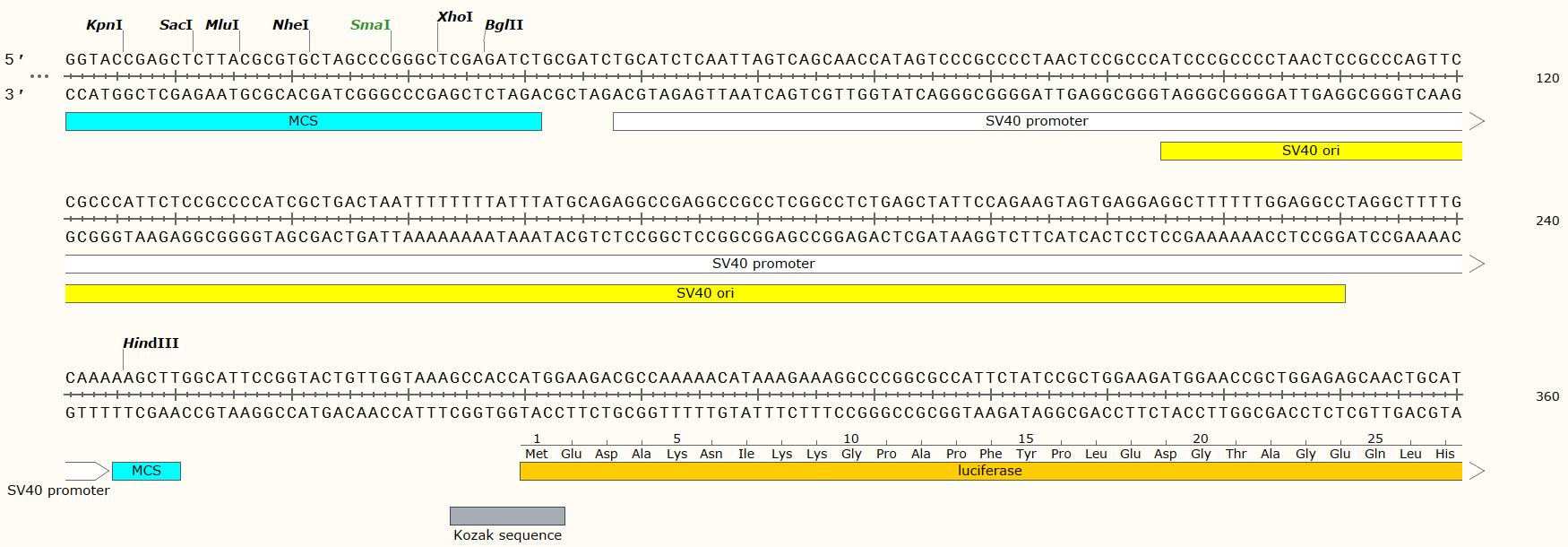Select the His amino acid in luciferase translation
Screen dimensions: 1568x547
(x=1445, y=454)
